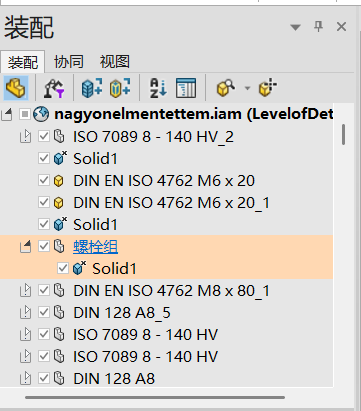361x411 pixels.
Task: Switch to the 装配 tab
Action: tap(23, 62)
